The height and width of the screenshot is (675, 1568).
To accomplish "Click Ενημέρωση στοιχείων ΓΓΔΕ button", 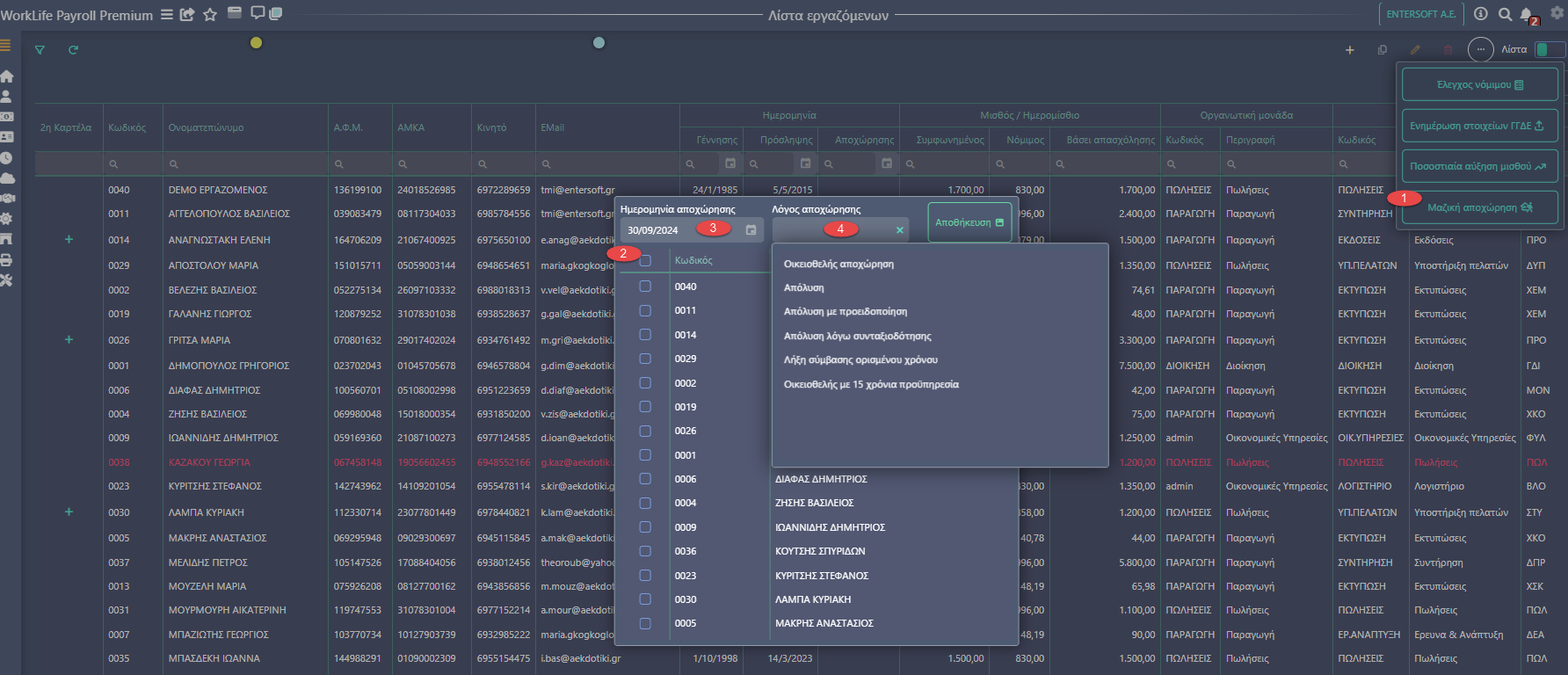I will pos(1480,126).
